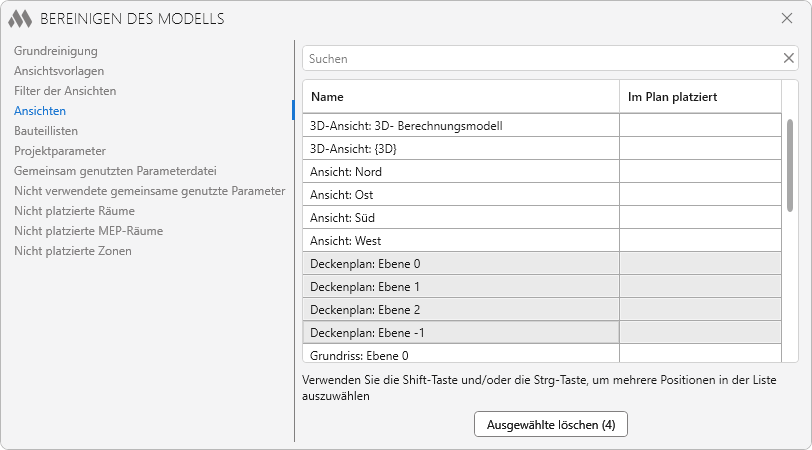Close the Bereinigen des Modells dialog

[787, 18]
